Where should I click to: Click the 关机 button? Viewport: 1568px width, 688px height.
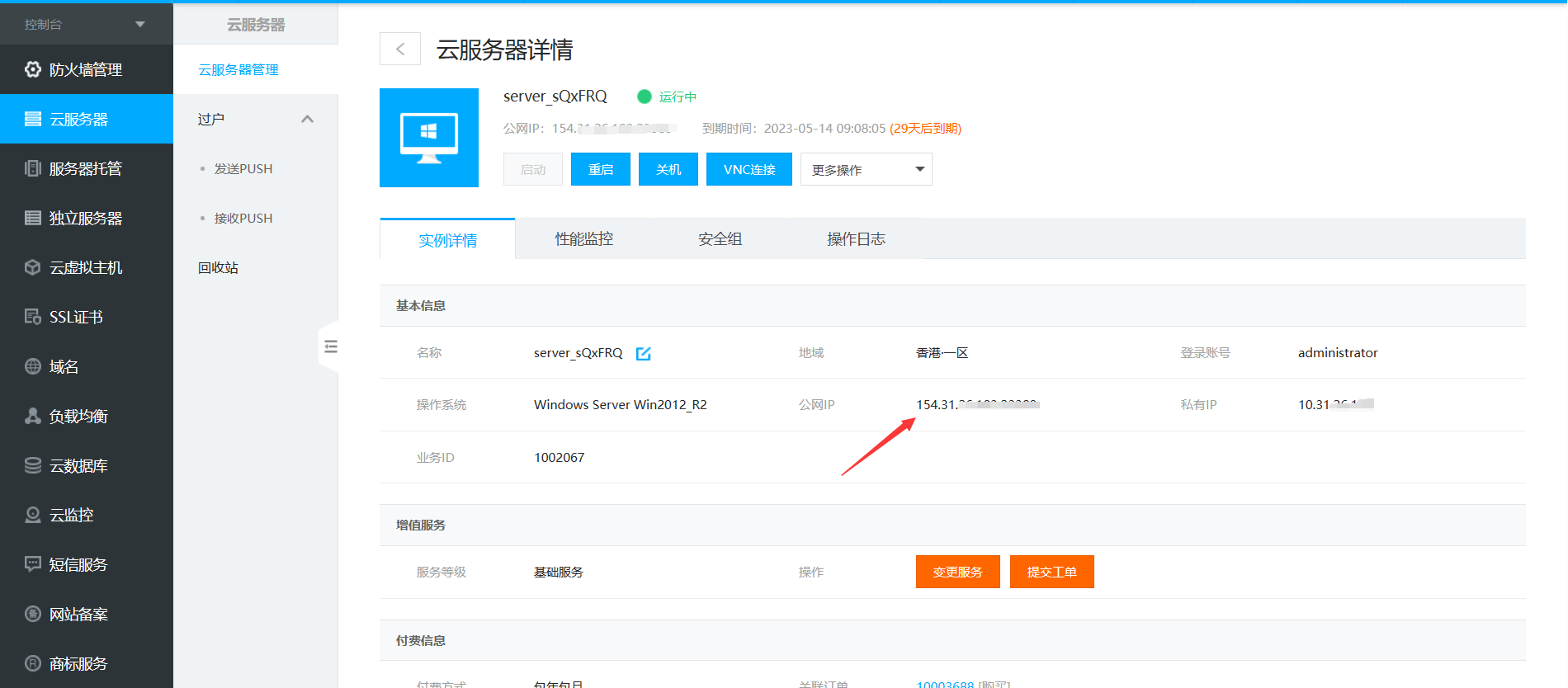(668, 169)
